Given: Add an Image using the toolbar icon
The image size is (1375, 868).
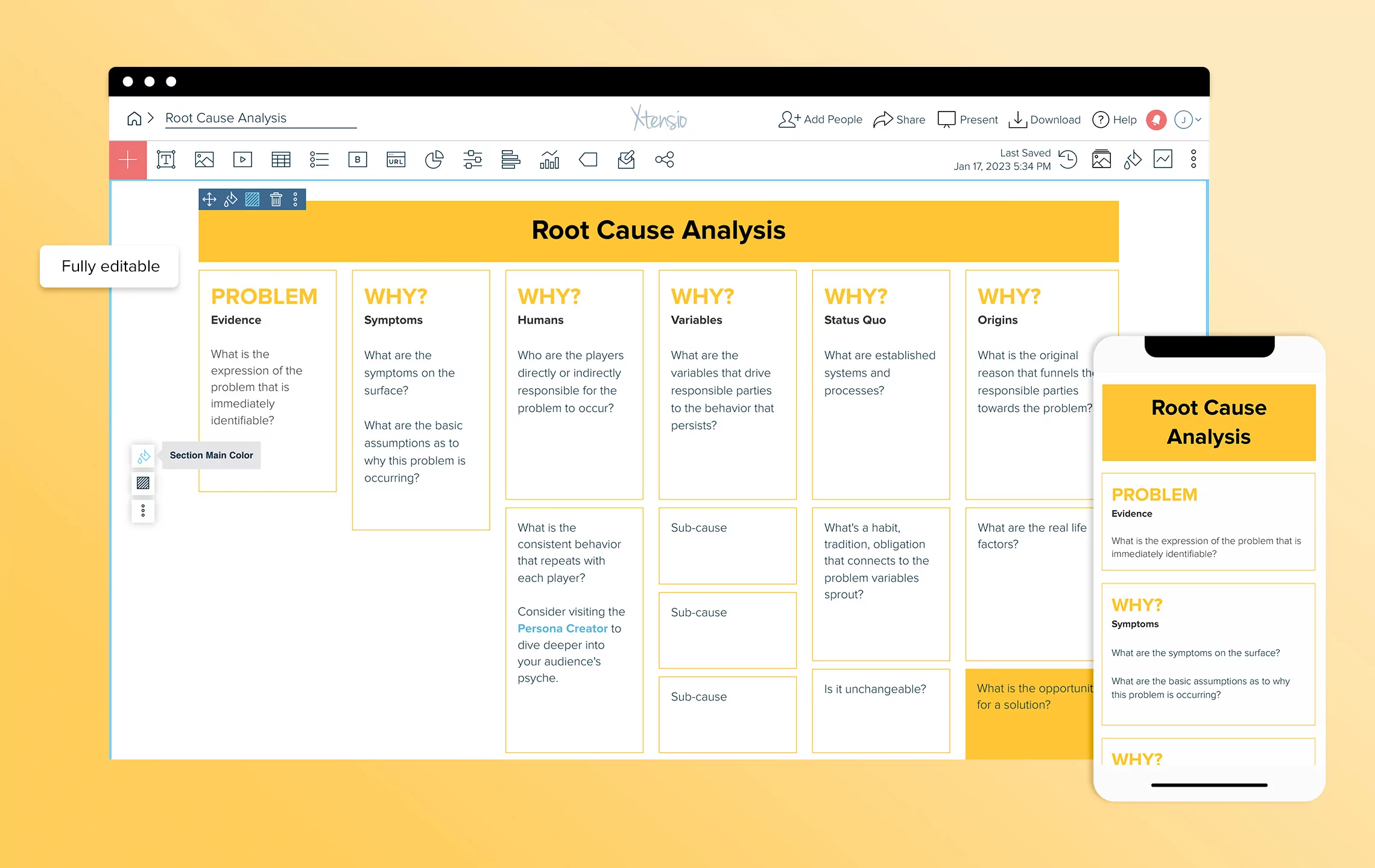Looking at the screenshot, I should point(204,159).
